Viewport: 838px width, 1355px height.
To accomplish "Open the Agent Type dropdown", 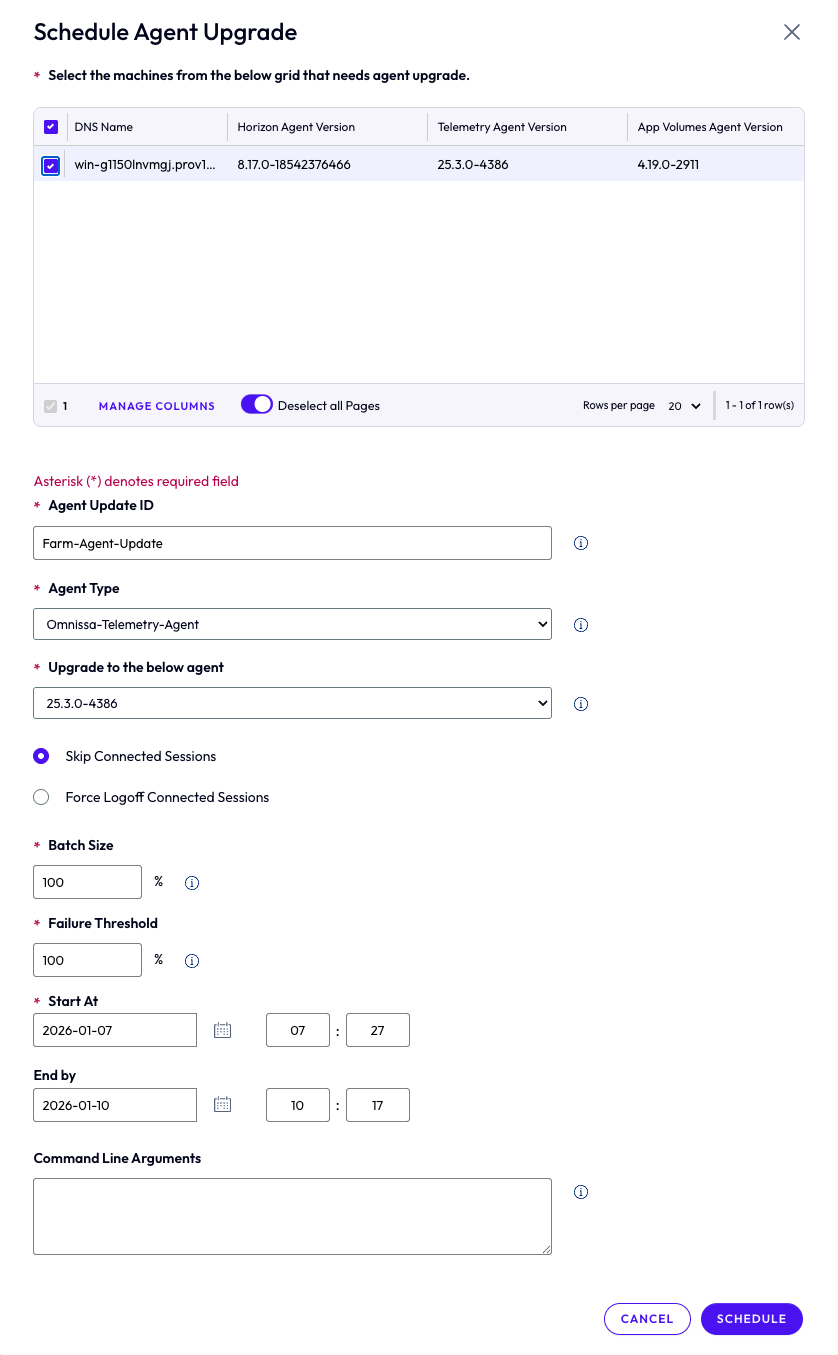I will (292, 624).
